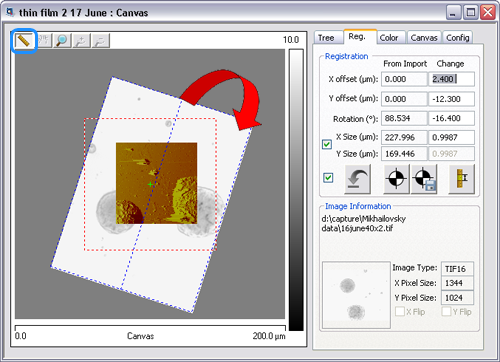
Task: Click the grayscale color bar
Action: pos(296,190)
